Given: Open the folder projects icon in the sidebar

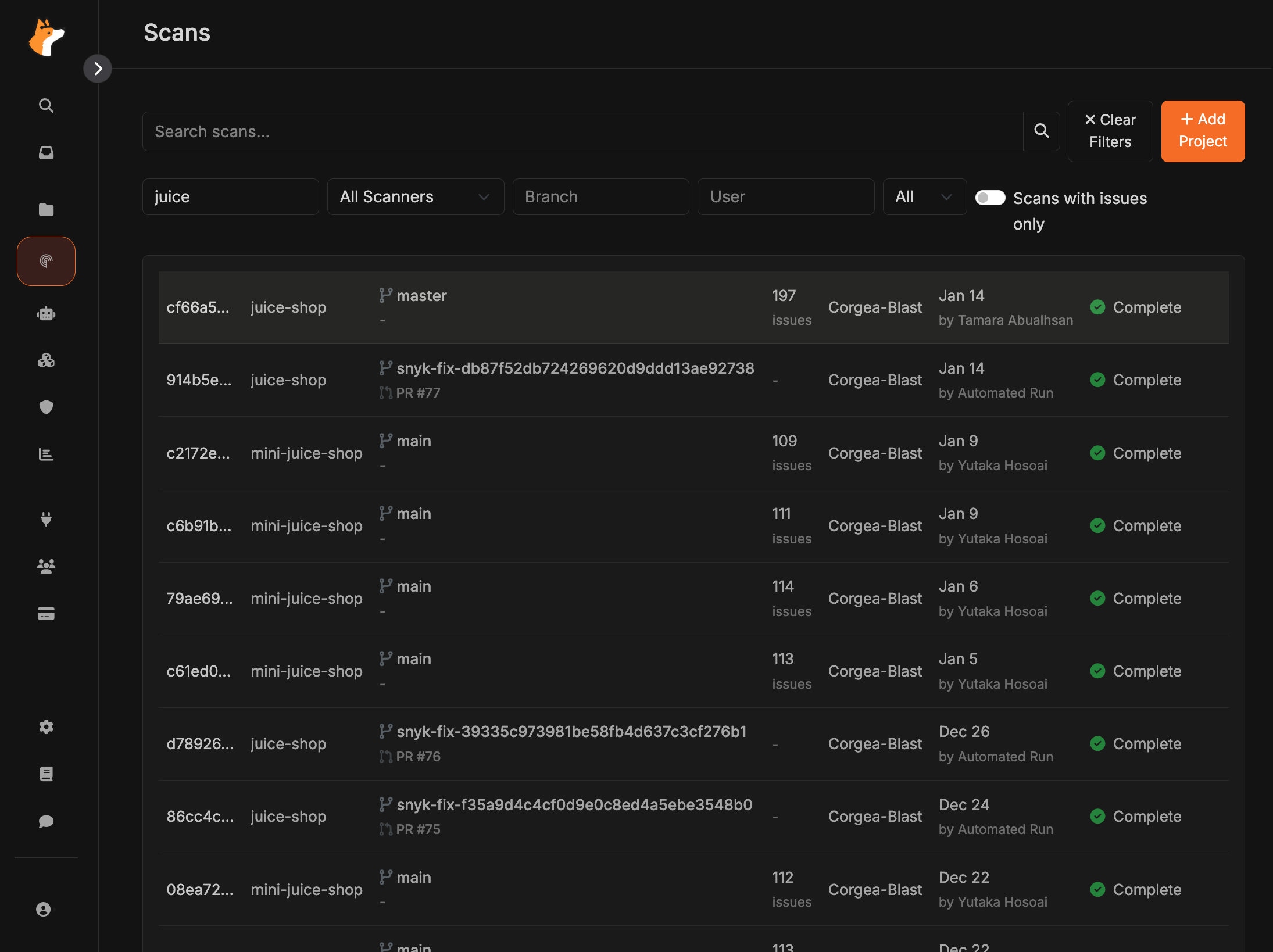Looking at the screenshot, I should tap(46, 209).
